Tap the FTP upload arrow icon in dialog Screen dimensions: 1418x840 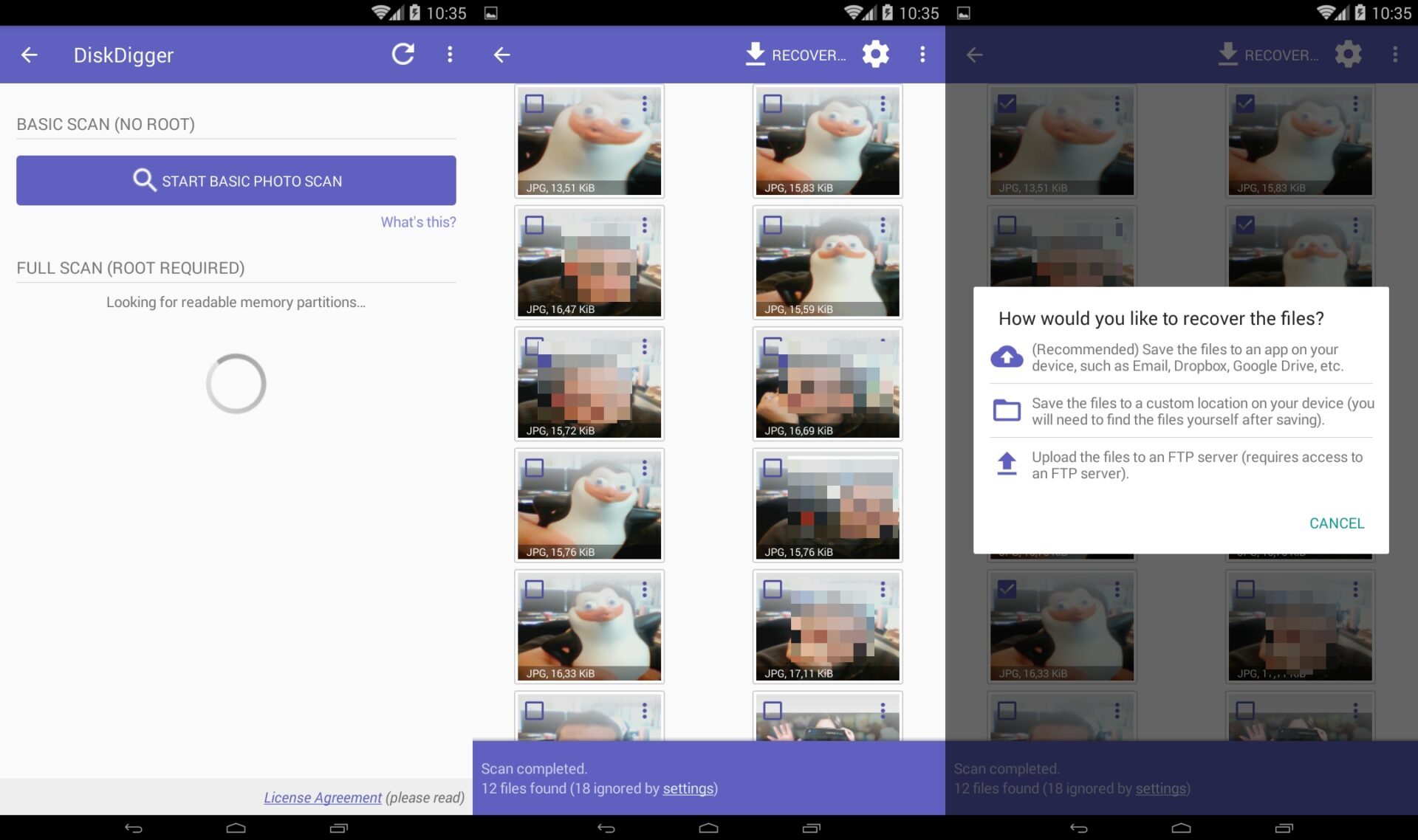(1007, 464)
